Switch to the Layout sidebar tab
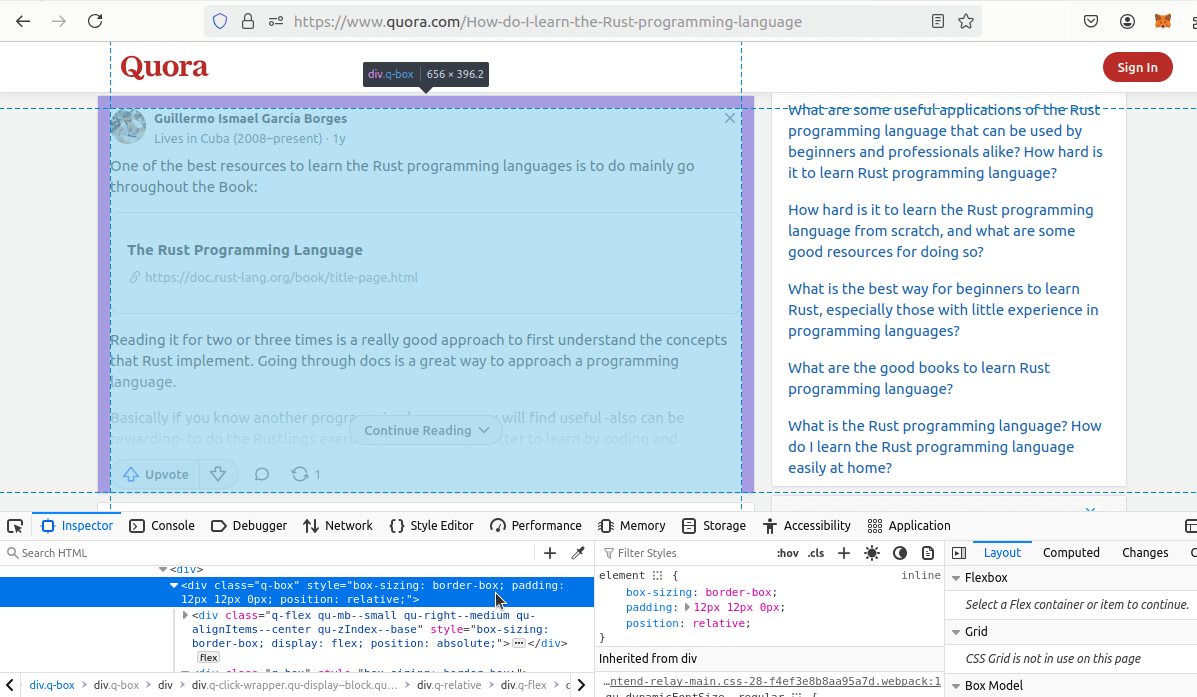Viewport: 1197px width, 697px height. (1002, 553)
